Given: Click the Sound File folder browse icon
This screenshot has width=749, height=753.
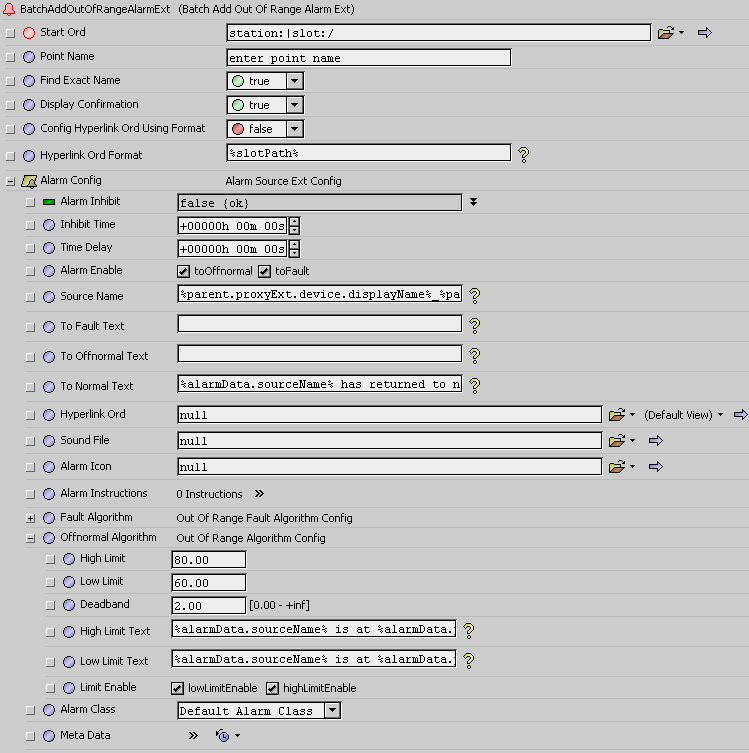Looking at the screenshot, I should click(x=616, y=440).
